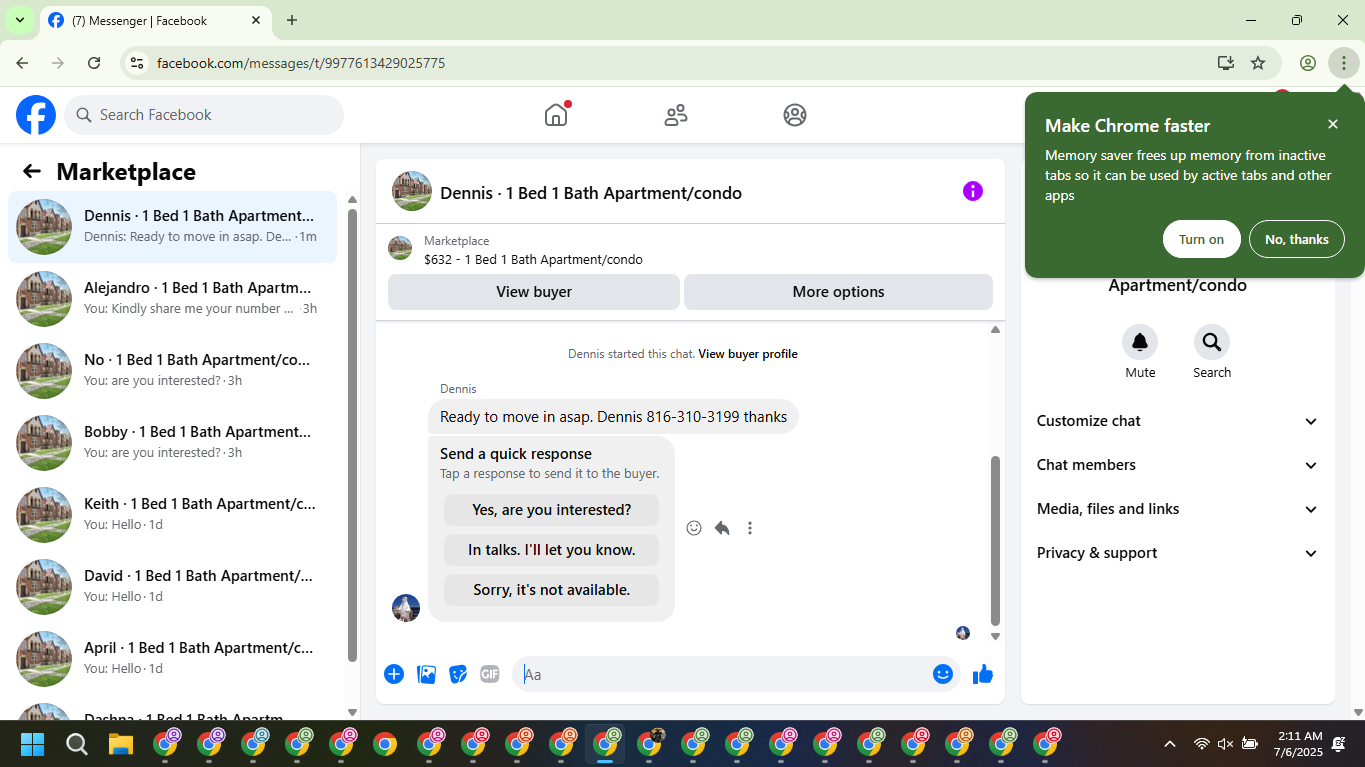Screen dimensions: 1365x767
Task: Open Bobby conversation in the list
Action: [x=173, y=443]
